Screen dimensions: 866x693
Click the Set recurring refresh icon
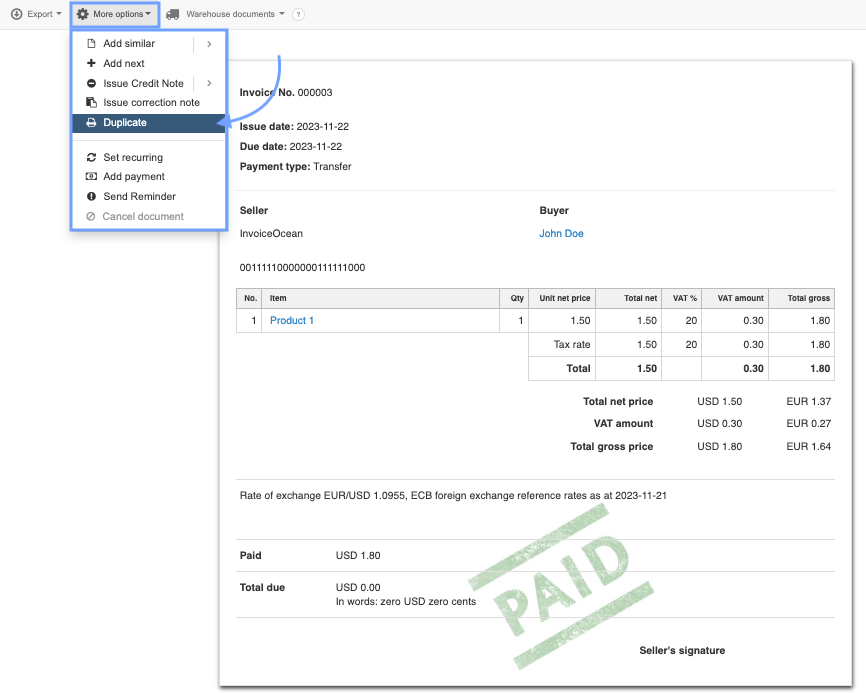[x=92, y=157]
